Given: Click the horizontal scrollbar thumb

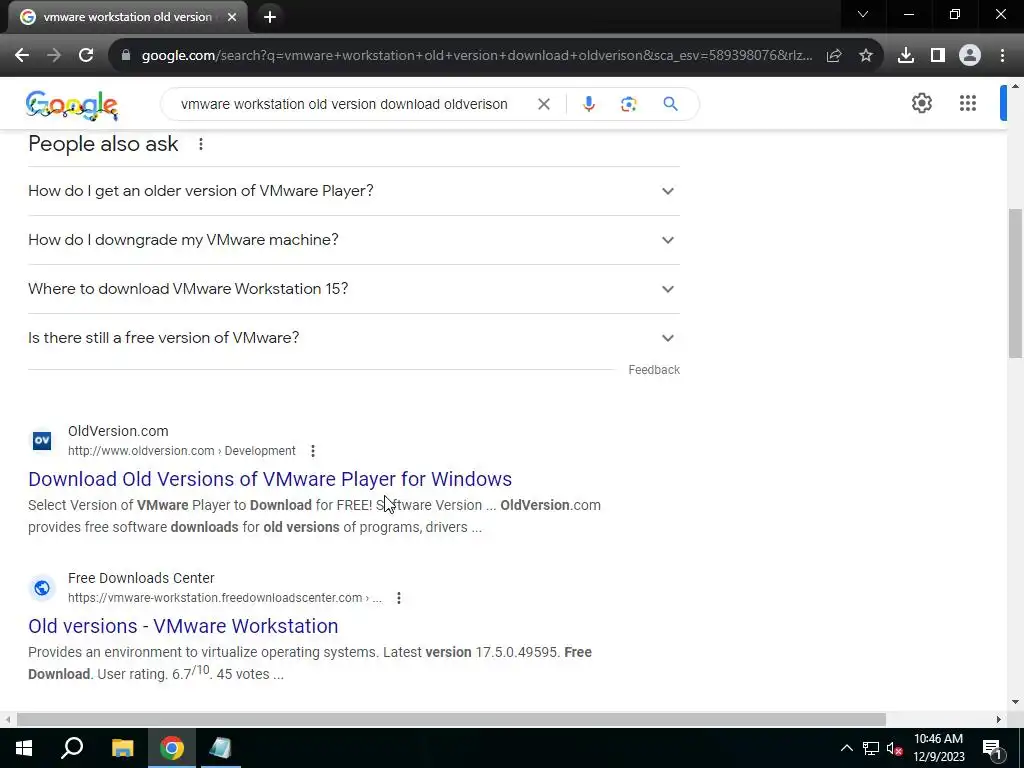Looking at the screenshot, I should pos(451,719).
